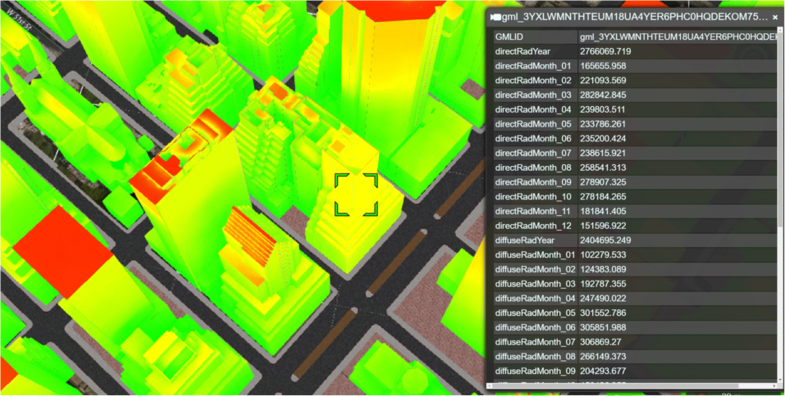Select the large red flat rooftop building
The image size is (785, 396).
pos(63,252)
